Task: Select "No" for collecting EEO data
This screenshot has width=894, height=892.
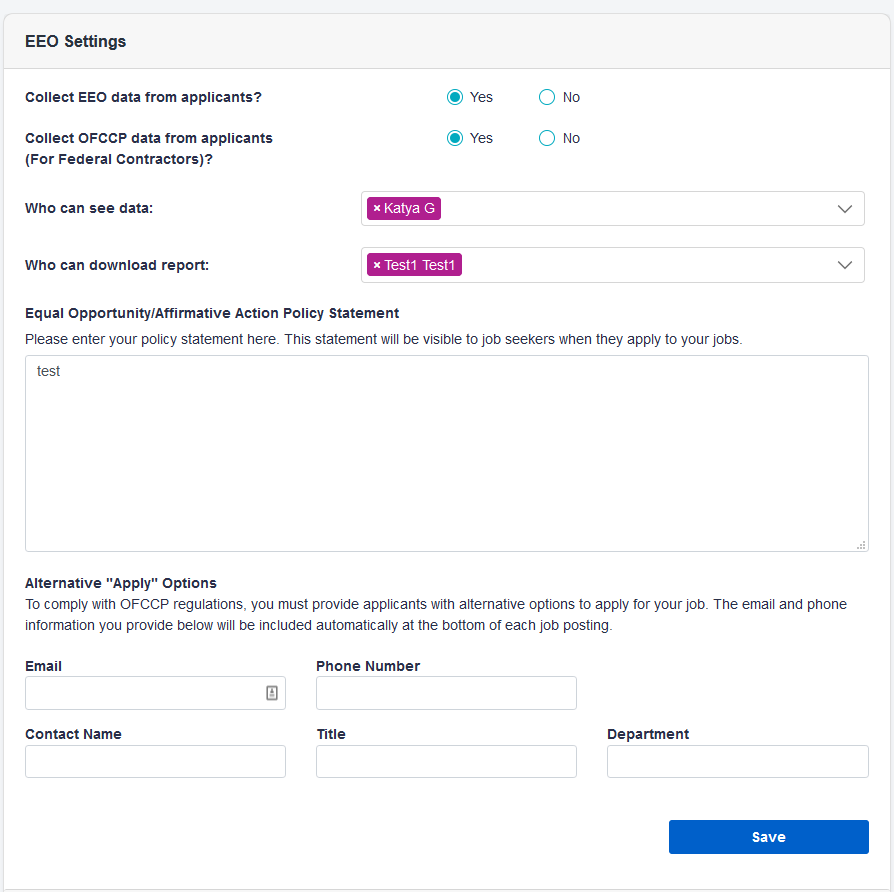Action: click(x=547, y=97)
